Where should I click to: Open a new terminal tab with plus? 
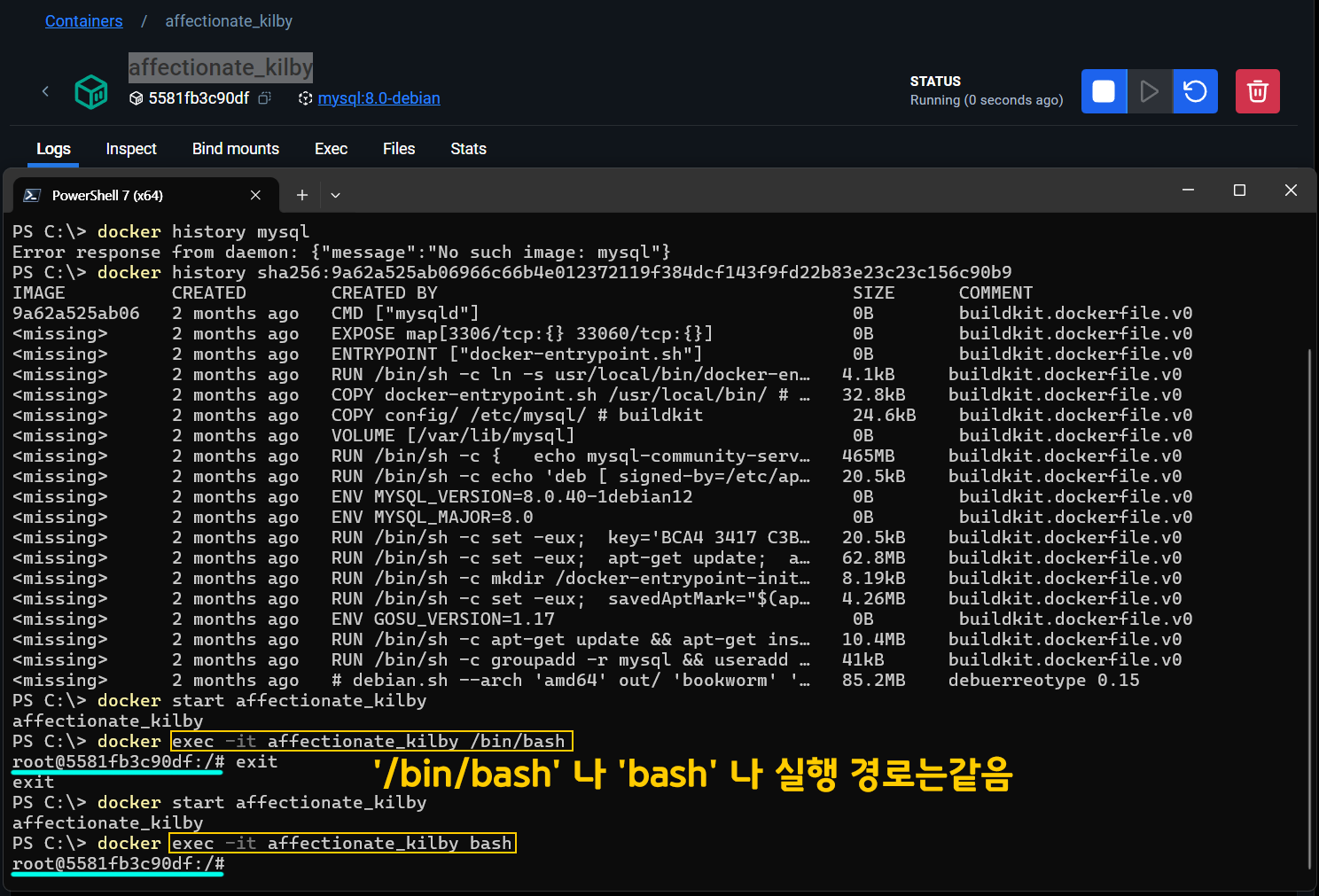[302, 195]
